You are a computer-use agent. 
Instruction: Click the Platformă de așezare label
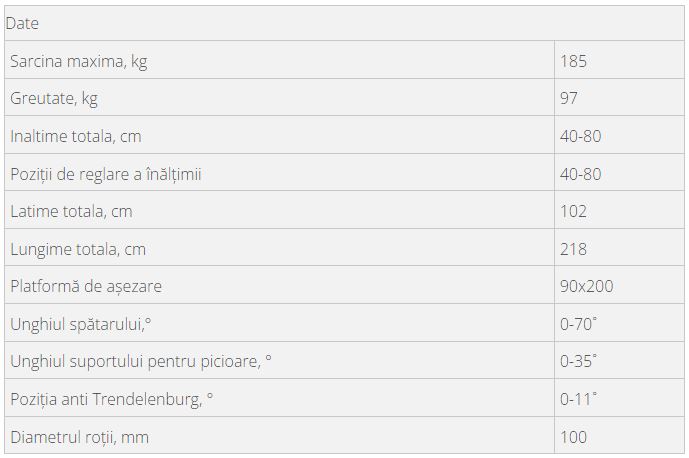(86, 286)
